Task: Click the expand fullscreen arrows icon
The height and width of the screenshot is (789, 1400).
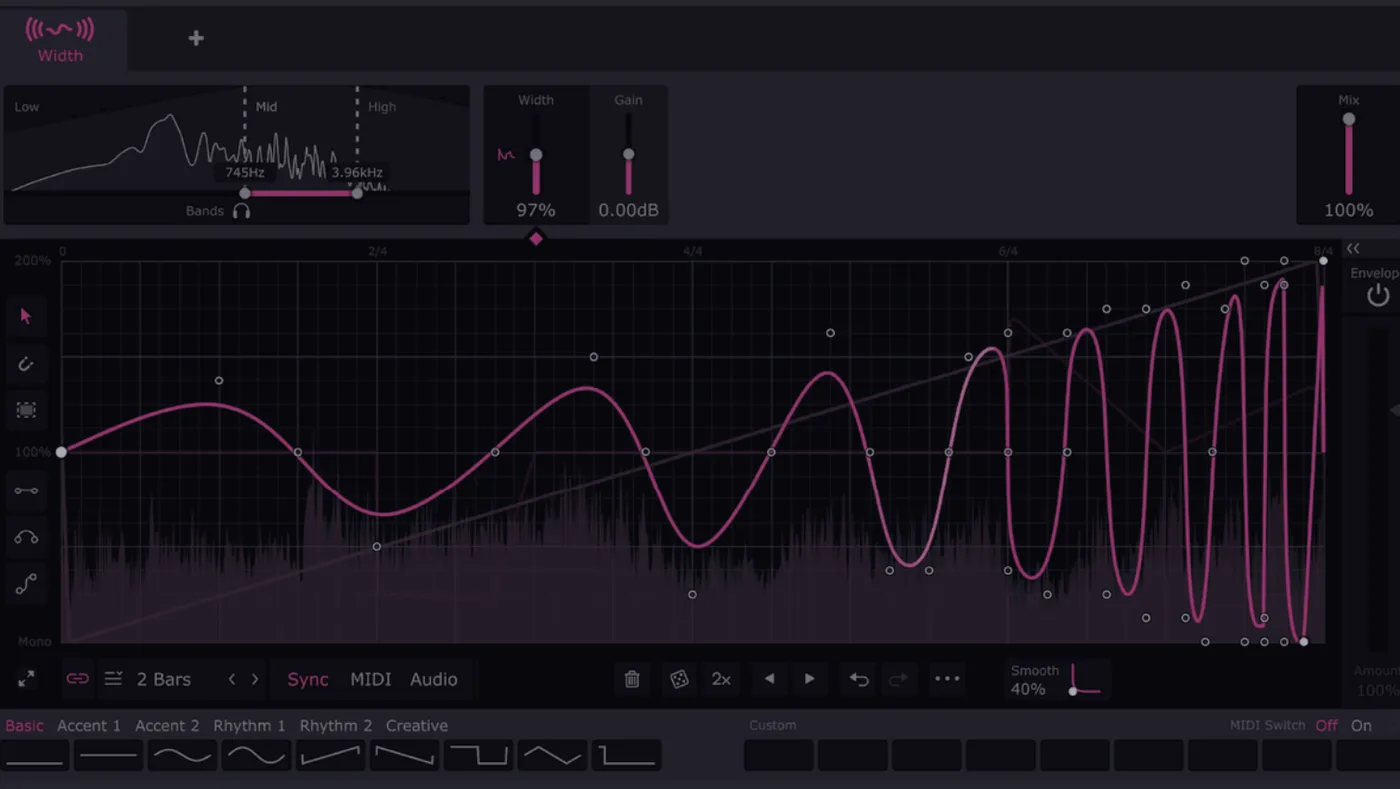Action: pos(26,679)
